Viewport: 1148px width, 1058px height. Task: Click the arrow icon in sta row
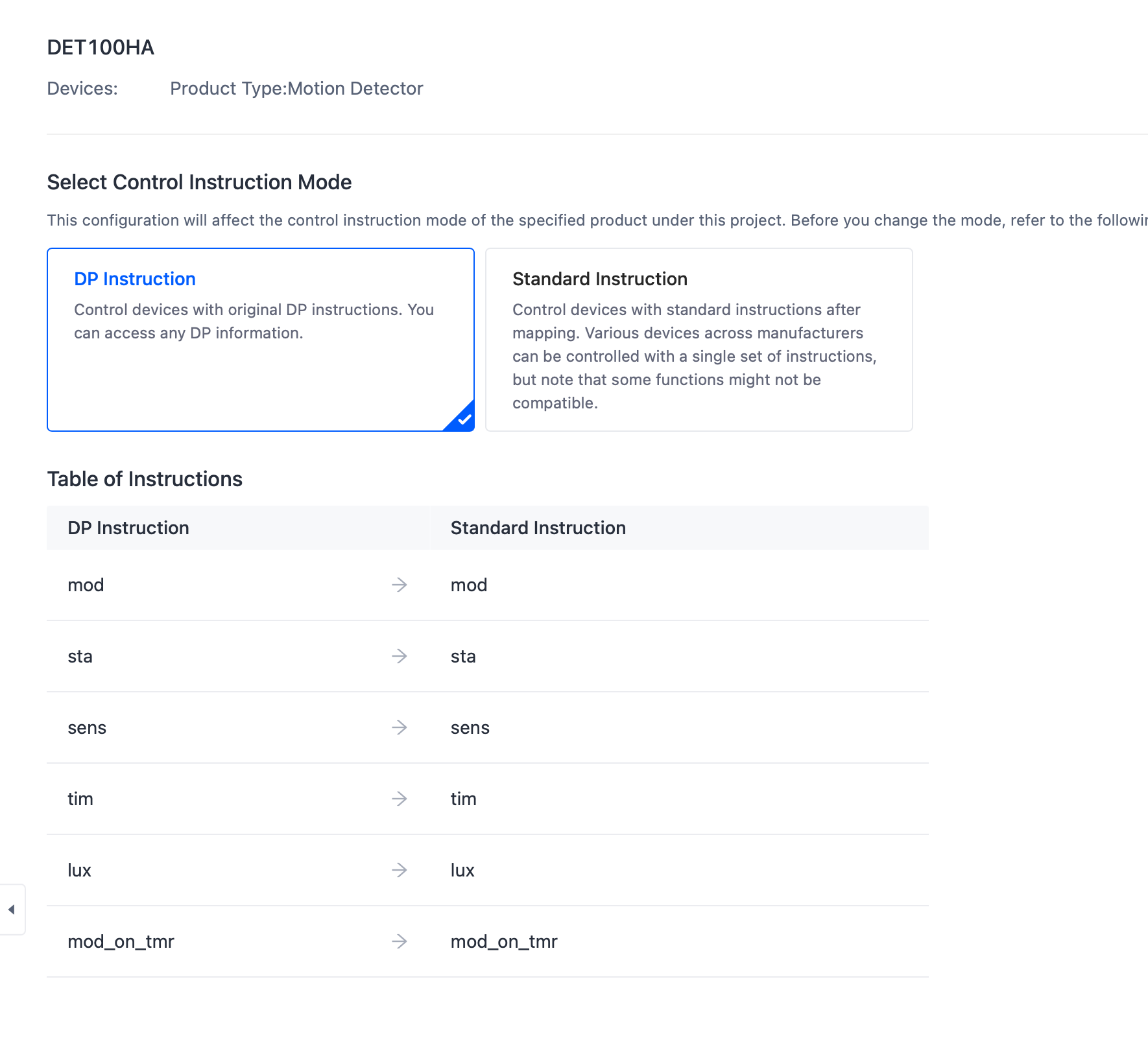point(400,656)
